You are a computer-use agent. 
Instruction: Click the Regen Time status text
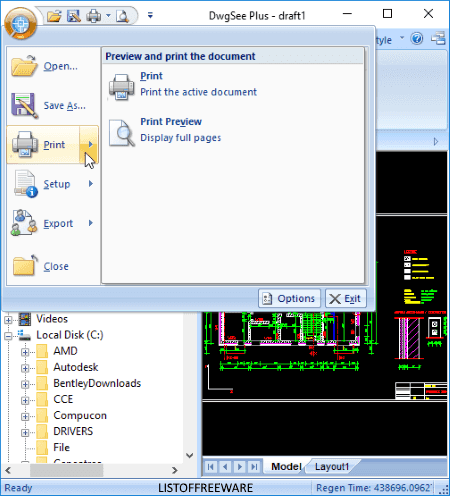tap(374, 488)
